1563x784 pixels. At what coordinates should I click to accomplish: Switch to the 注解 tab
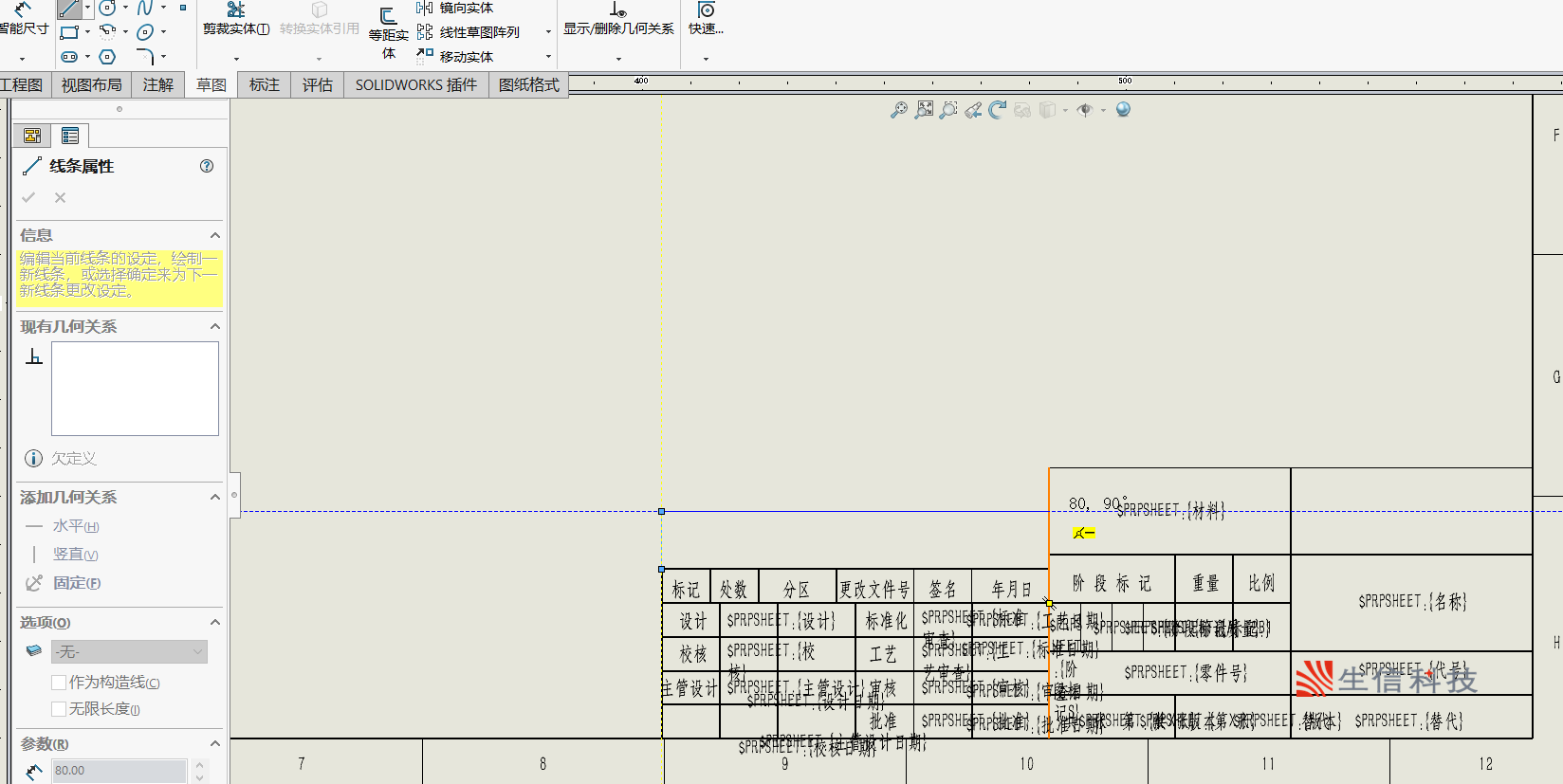coord(157,84)
